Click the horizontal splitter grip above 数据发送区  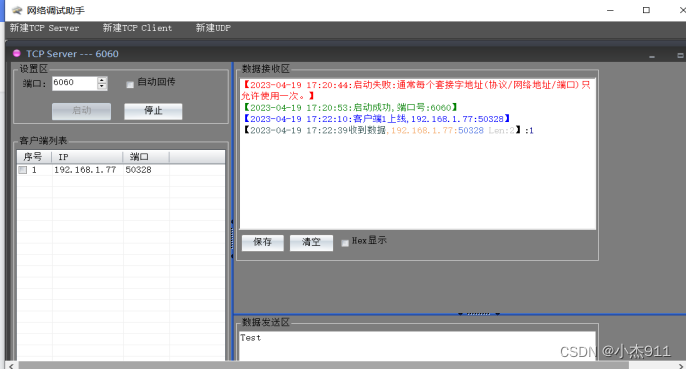pos(478,314)
